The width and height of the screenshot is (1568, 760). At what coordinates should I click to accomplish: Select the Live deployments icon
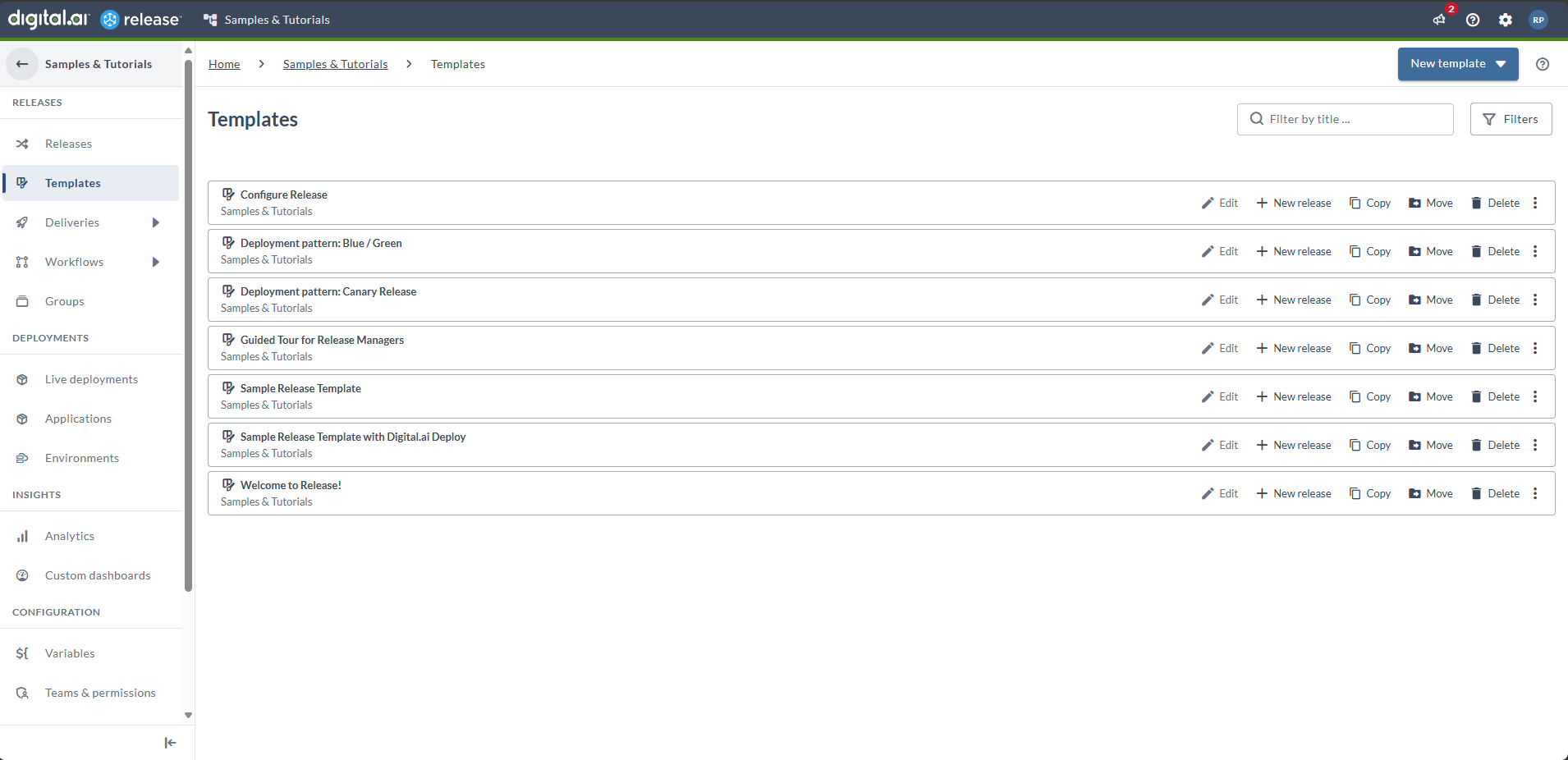pos(22,379)
